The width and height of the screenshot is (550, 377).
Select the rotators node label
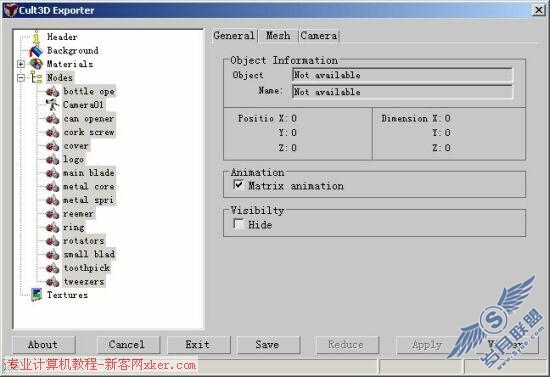tap(84, 241)
